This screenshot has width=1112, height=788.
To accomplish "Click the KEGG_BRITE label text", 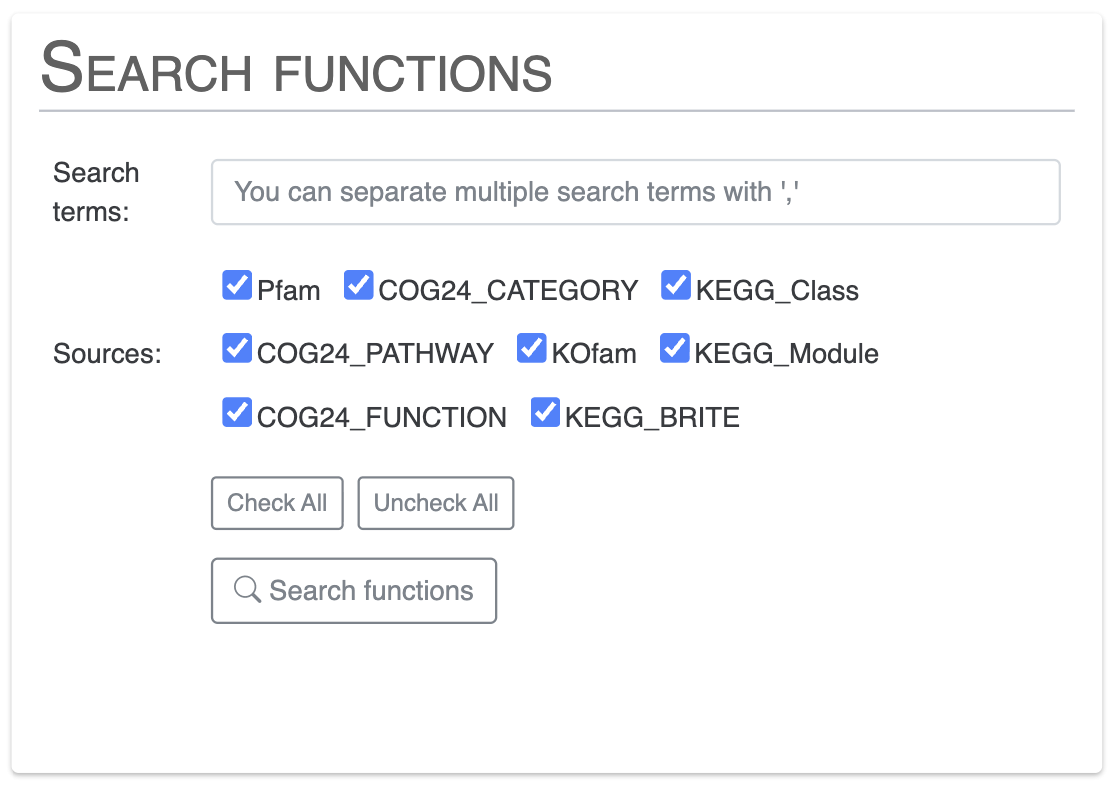I will click(650, 416).
